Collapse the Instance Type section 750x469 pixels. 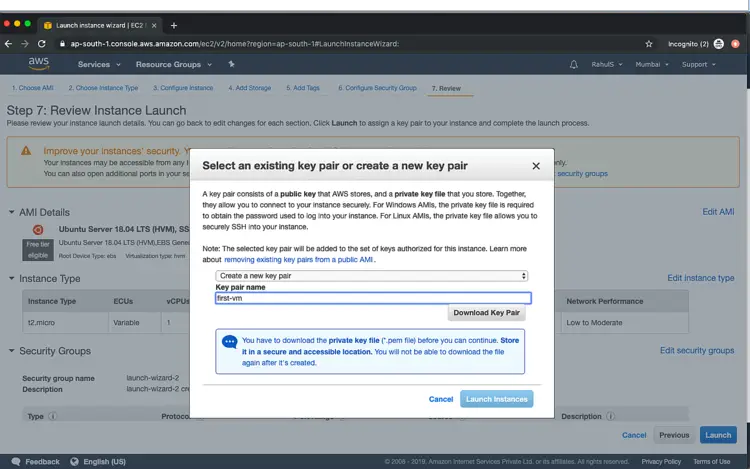(11, 278)
